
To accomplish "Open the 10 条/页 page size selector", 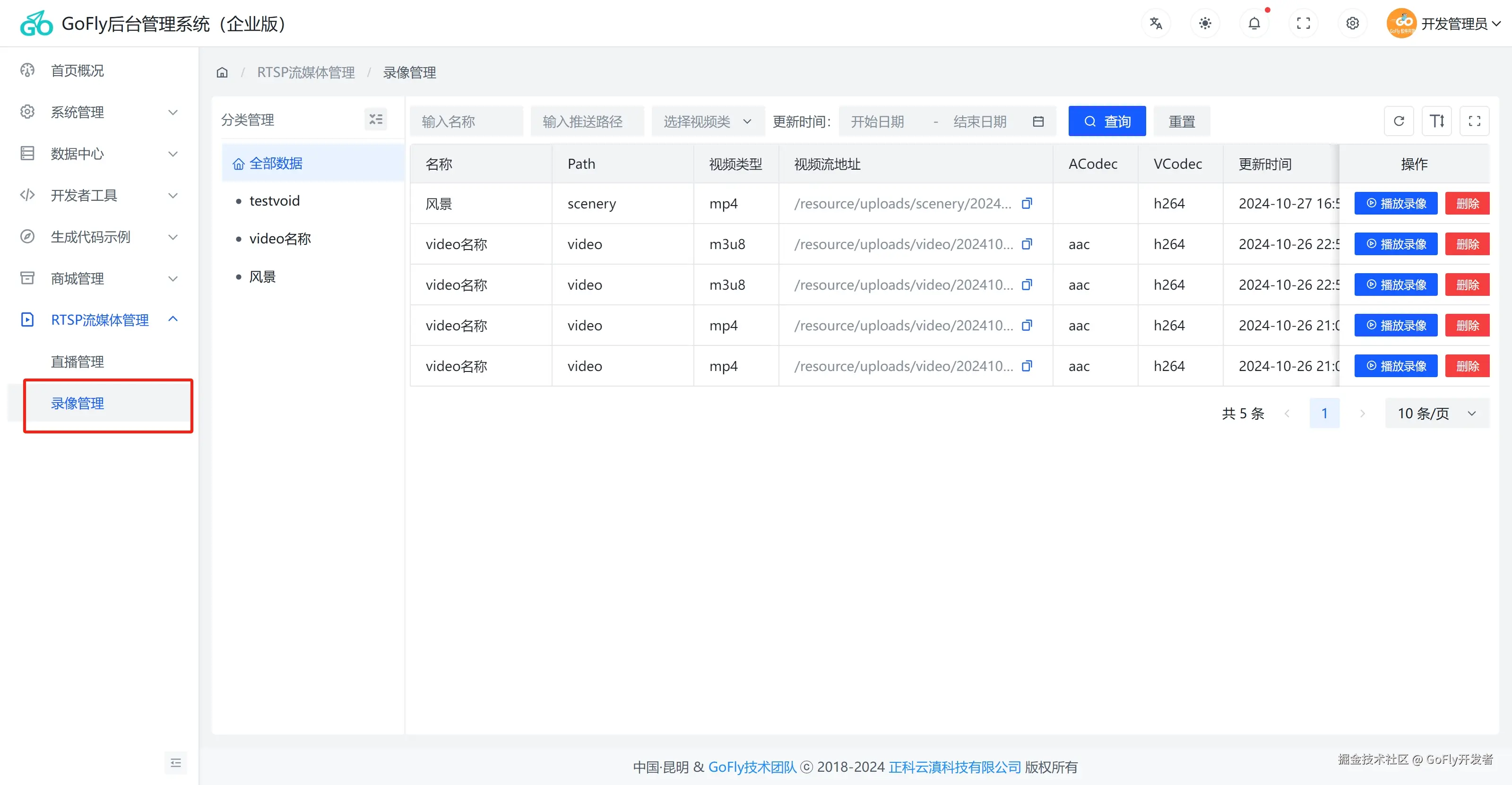I will (1436, 414).
